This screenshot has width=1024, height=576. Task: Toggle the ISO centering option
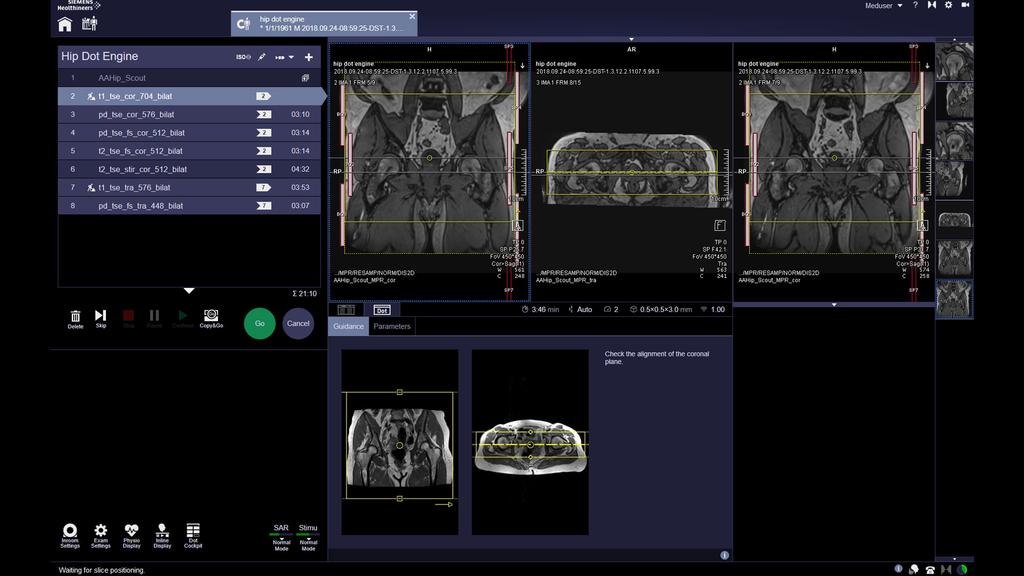242,57
